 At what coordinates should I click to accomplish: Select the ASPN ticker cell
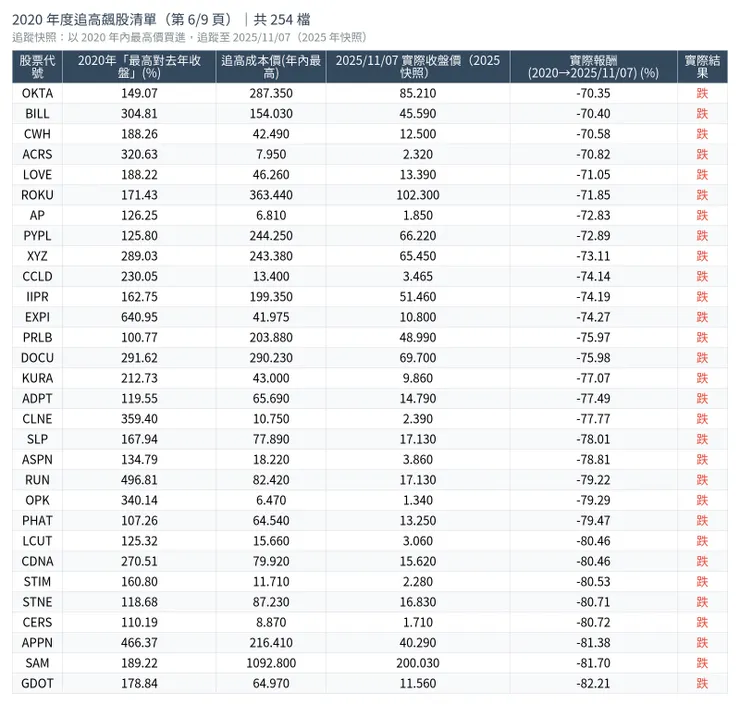pos(37,459)
